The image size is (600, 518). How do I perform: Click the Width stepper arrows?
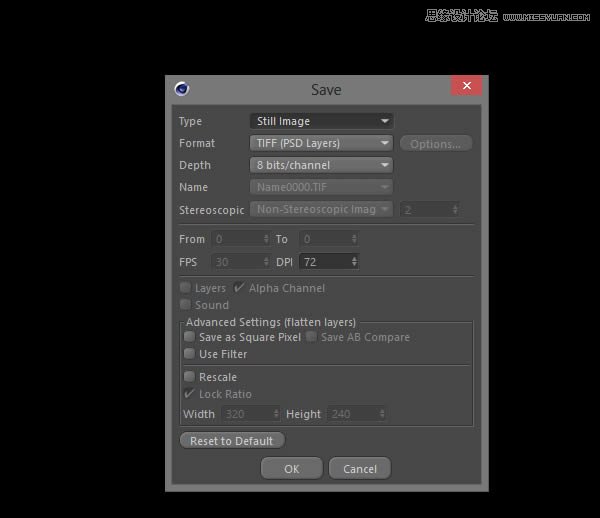[276, 414]
